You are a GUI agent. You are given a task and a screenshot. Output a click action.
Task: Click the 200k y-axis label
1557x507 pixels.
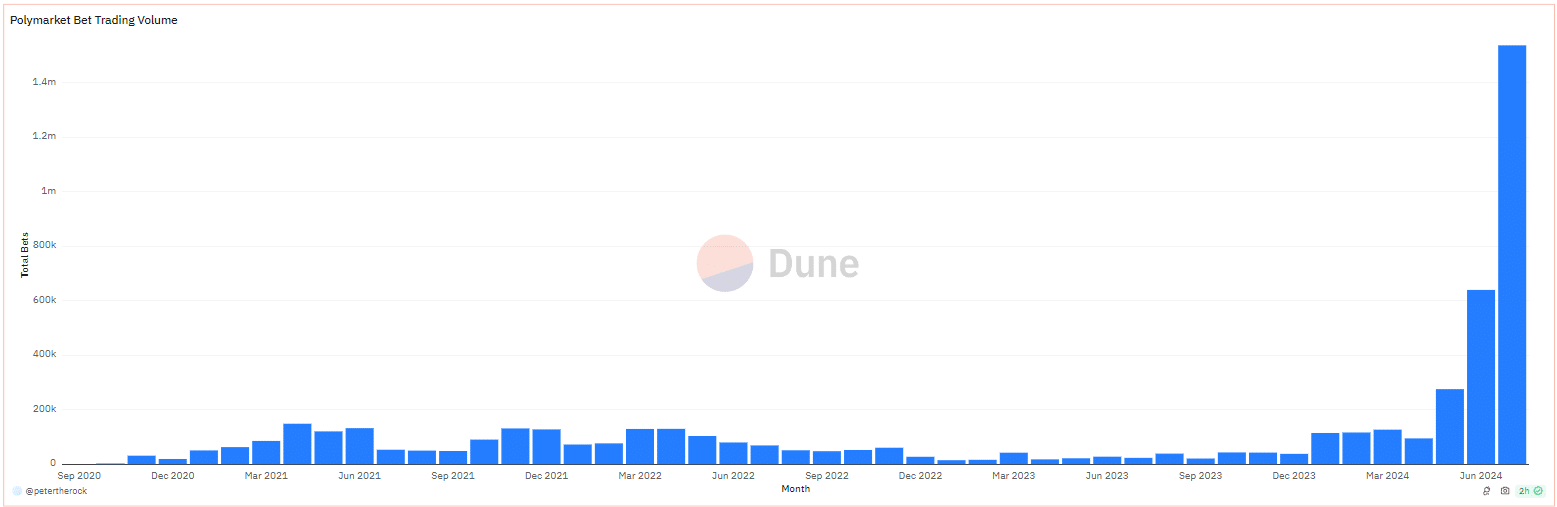pos(44,409)
